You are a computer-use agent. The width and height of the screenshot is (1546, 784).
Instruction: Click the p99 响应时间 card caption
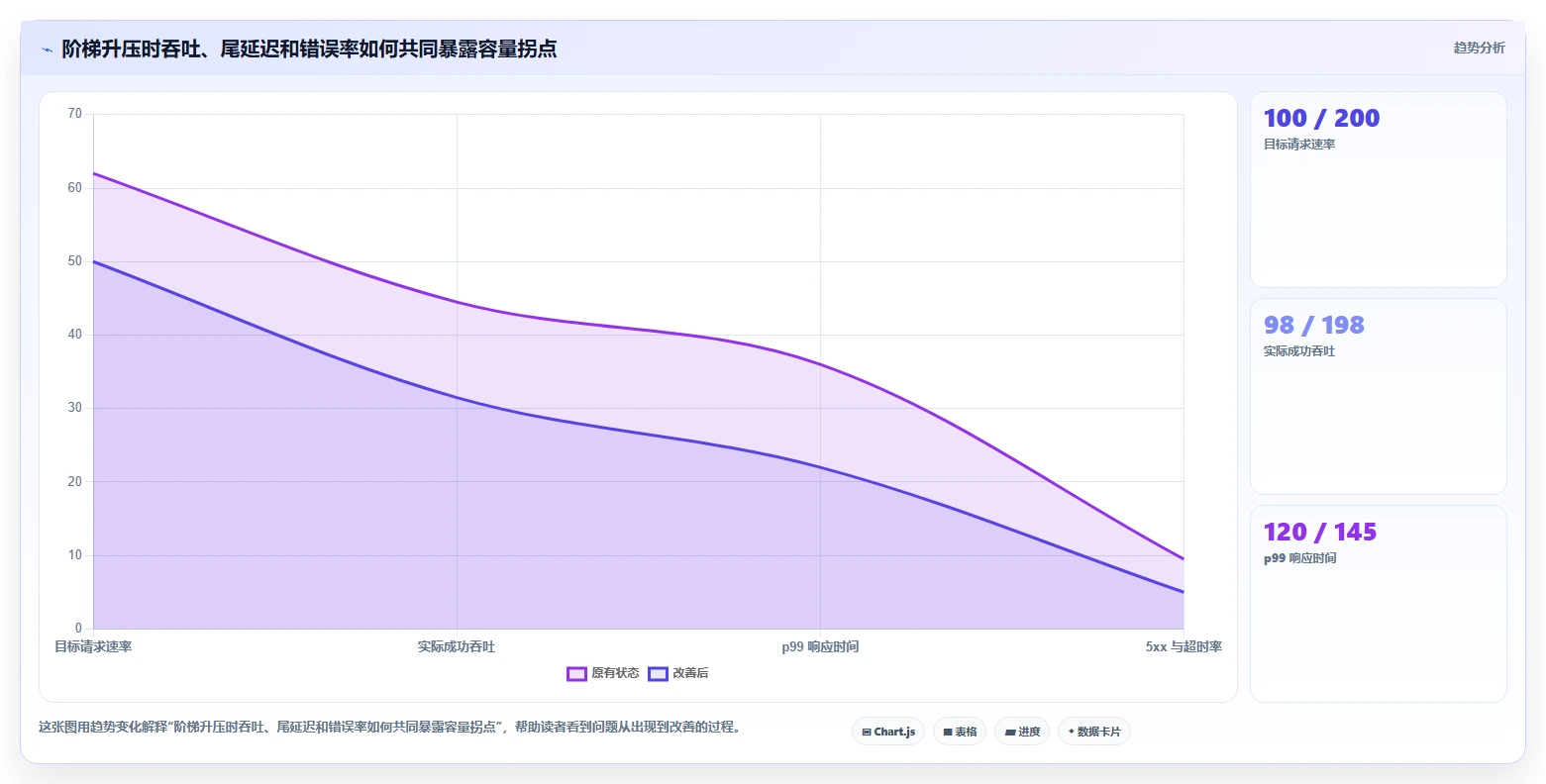pos(1299,558)
